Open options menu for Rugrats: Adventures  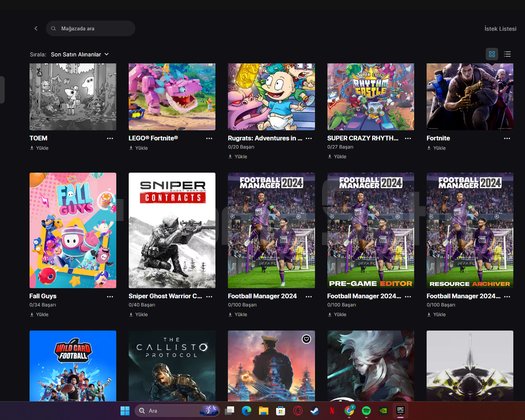click(x=309, y=138)
